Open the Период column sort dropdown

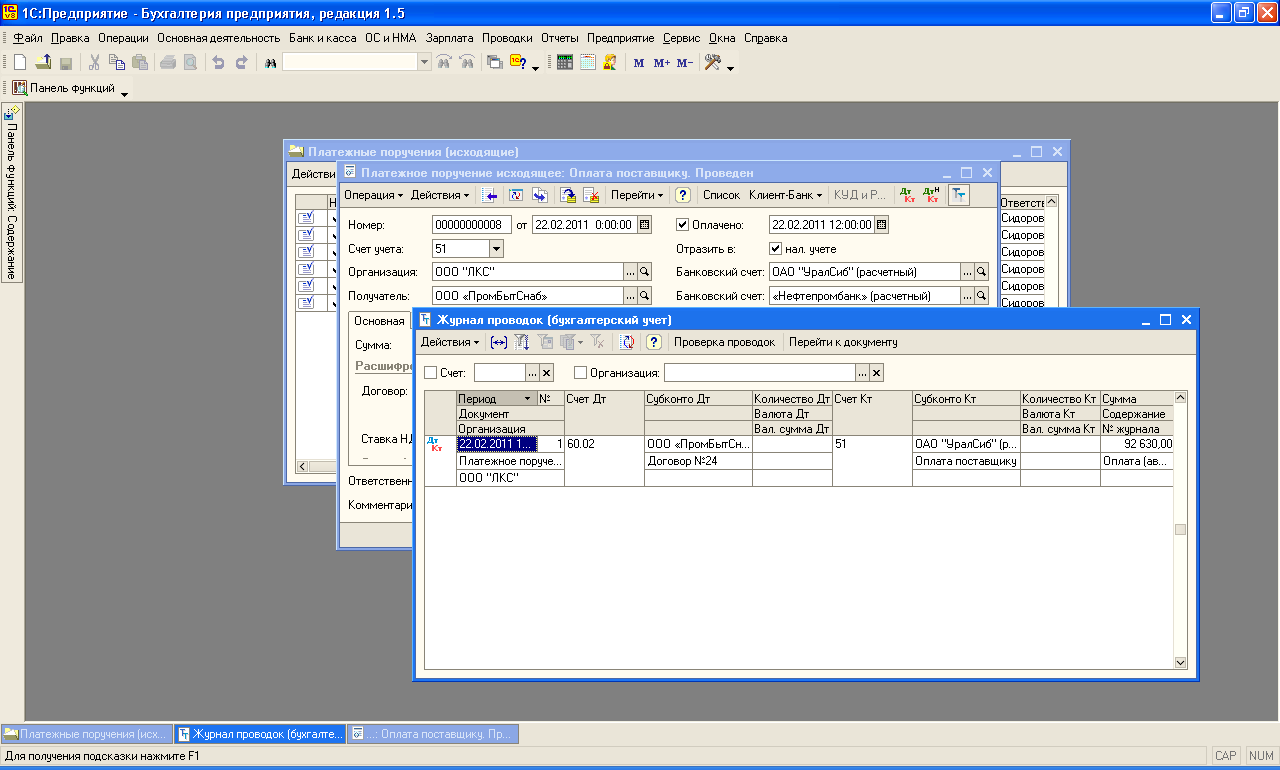pyautogui.click(x=528, y=399)
